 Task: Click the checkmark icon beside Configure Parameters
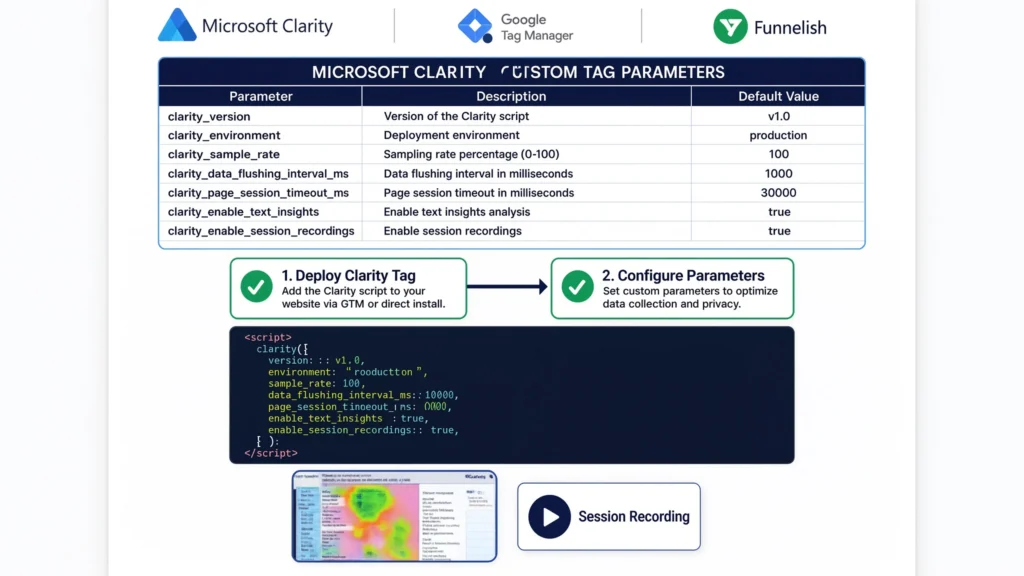tap(577, 286)
